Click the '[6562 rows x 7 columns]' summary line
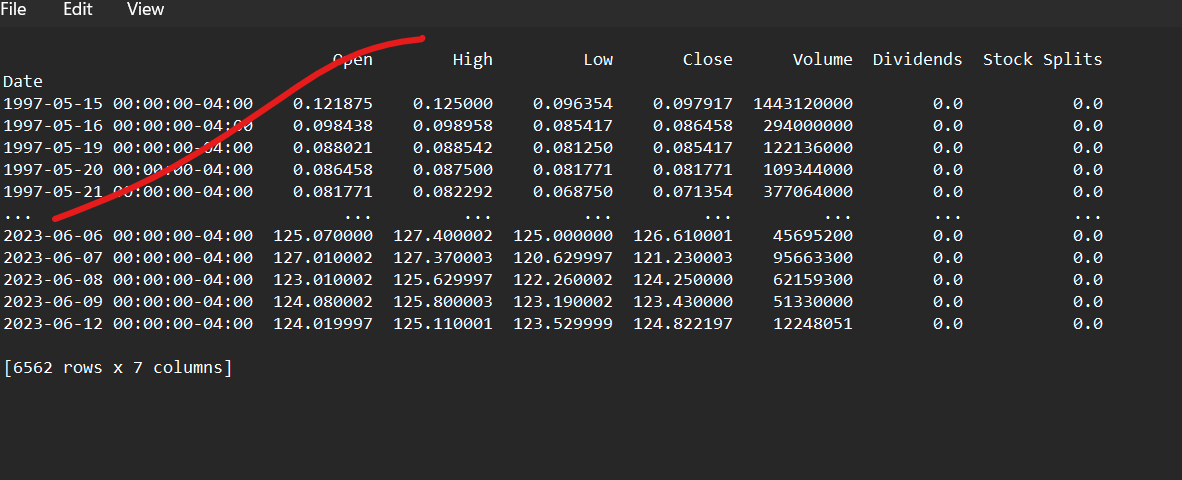Viewport: 1182px width, 480px height. click(118, 367)
